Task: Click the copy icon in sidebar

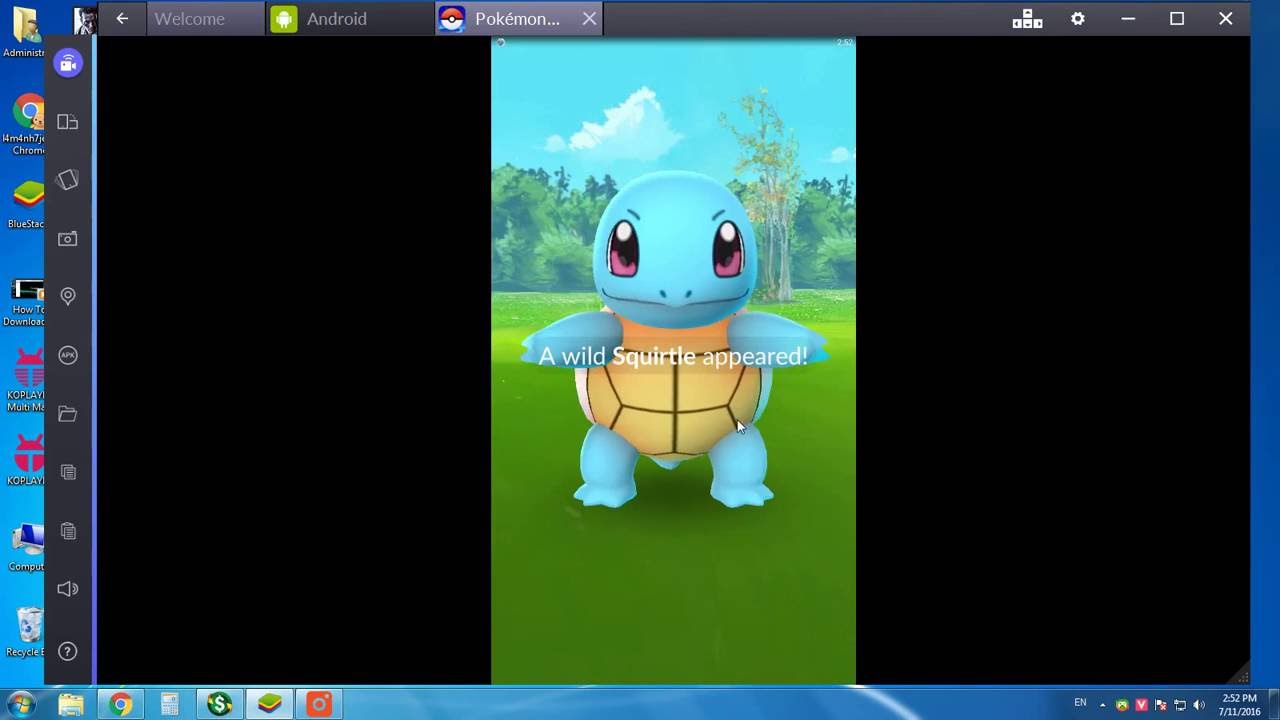Action: [68, 472]
